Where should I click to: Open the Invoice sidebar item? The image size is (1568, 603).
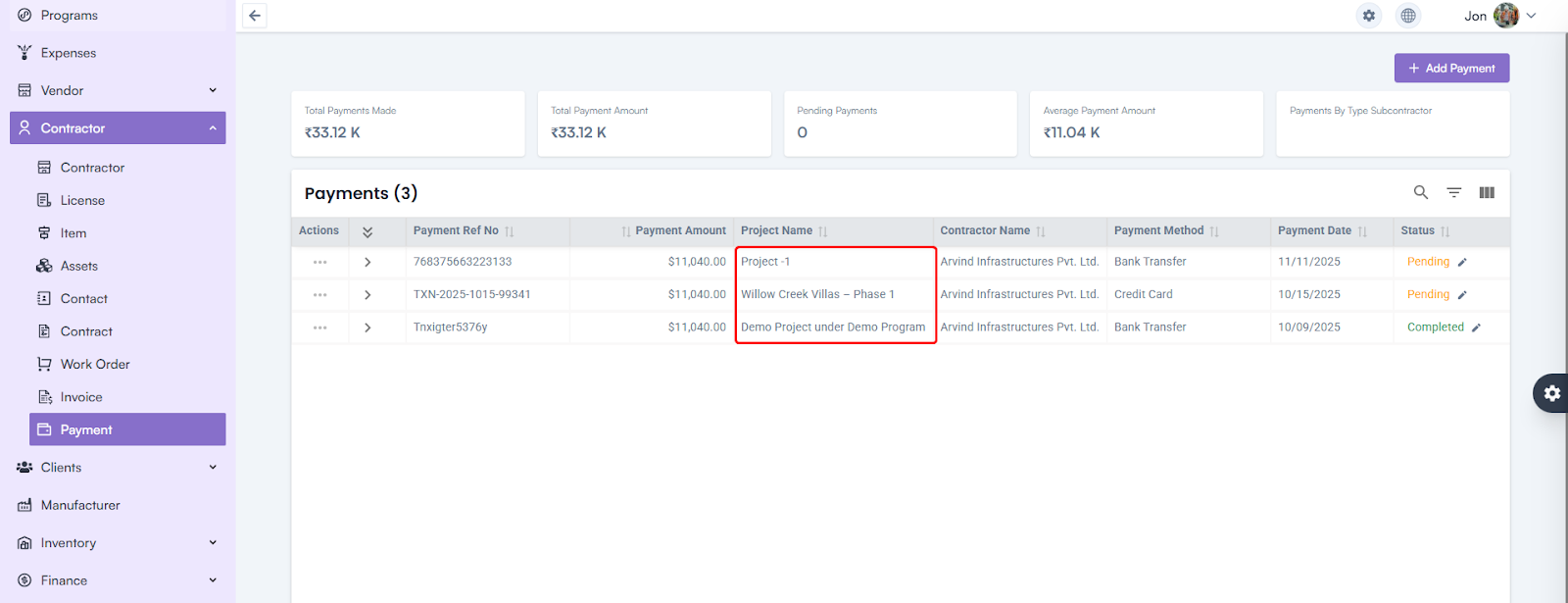81,397
